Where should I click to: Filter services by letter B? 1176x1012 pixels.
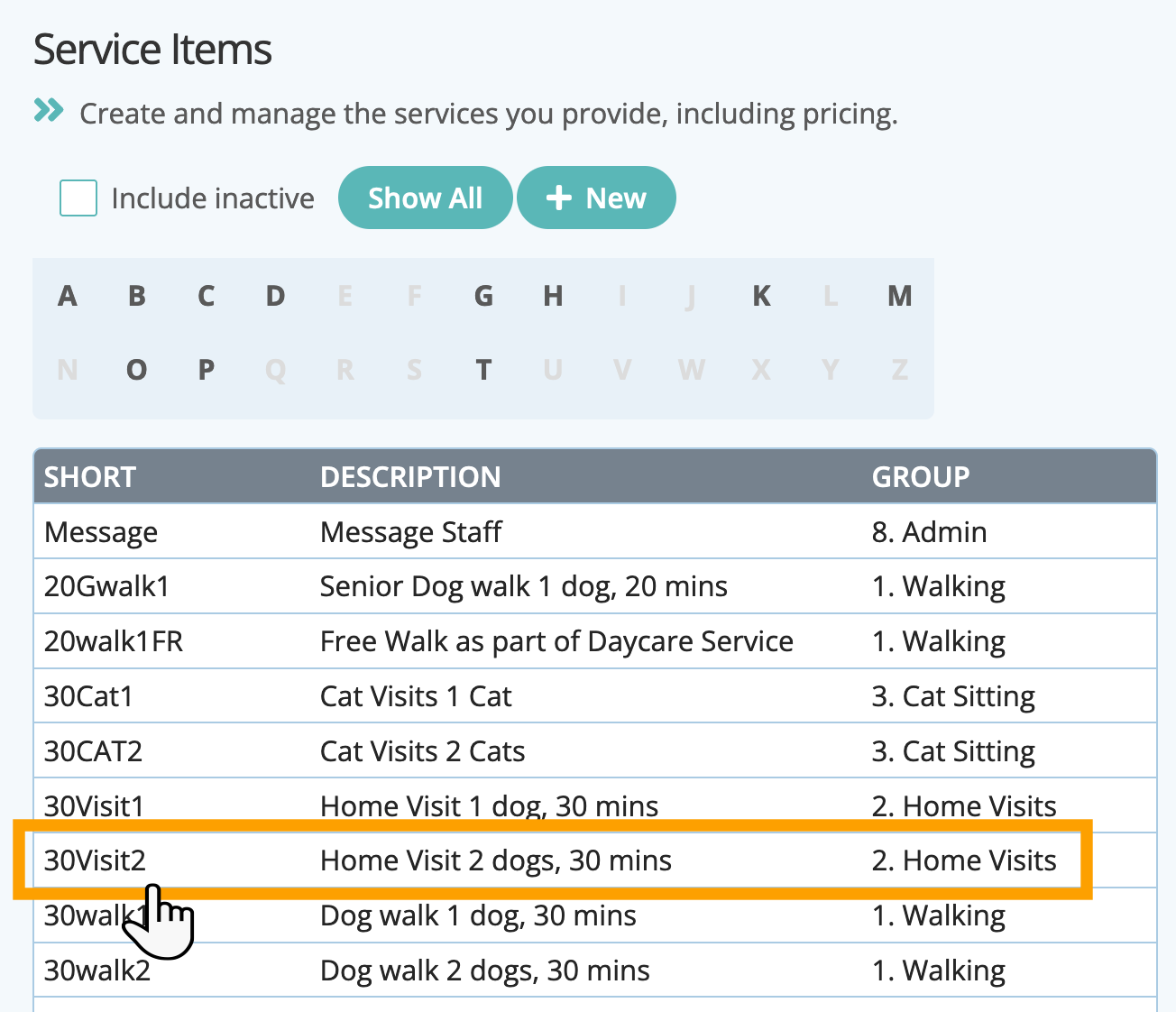137,296
